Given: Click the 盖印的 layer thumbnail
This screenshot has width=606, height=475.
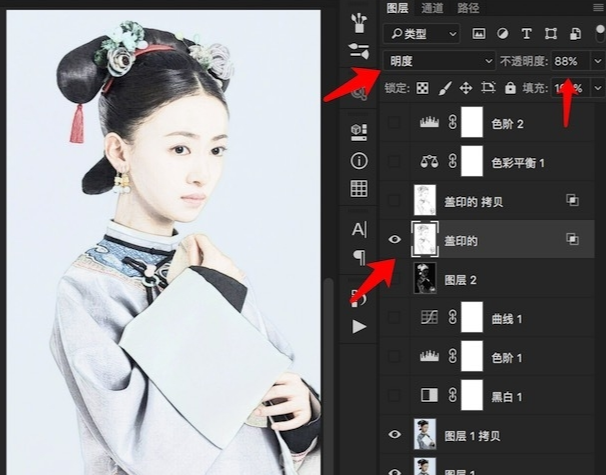Looking at the screenshot, I should tap(425, 239).
